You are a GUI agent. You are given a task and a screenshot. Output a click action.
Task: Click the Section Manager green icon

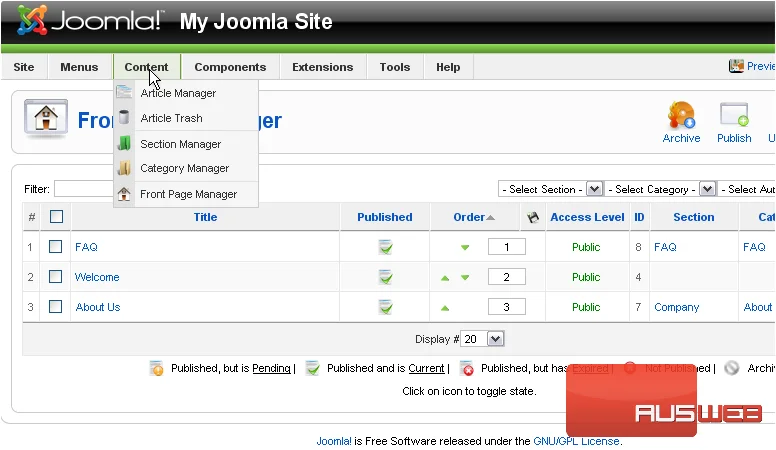click(124, 144)
